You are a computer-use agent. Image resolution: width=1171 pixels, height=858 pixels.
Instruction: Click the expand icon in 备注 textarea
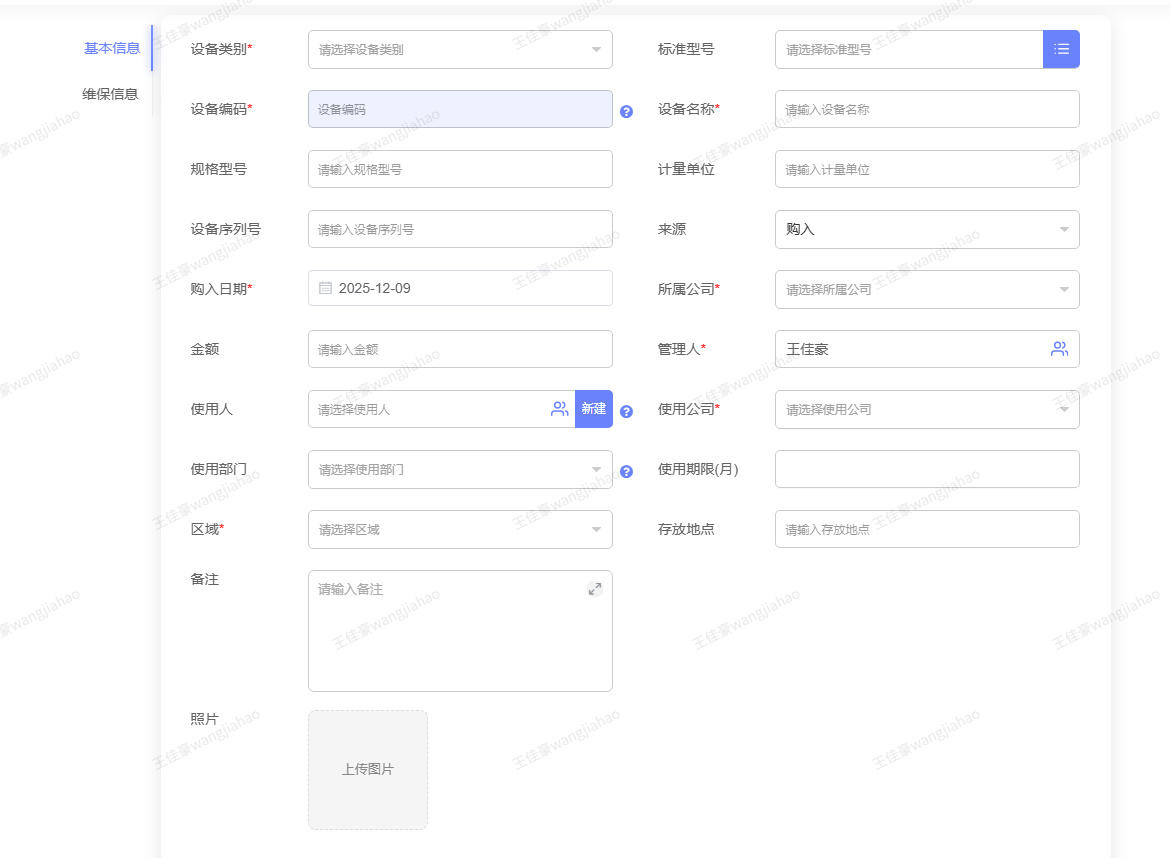(x=595, y=589)
